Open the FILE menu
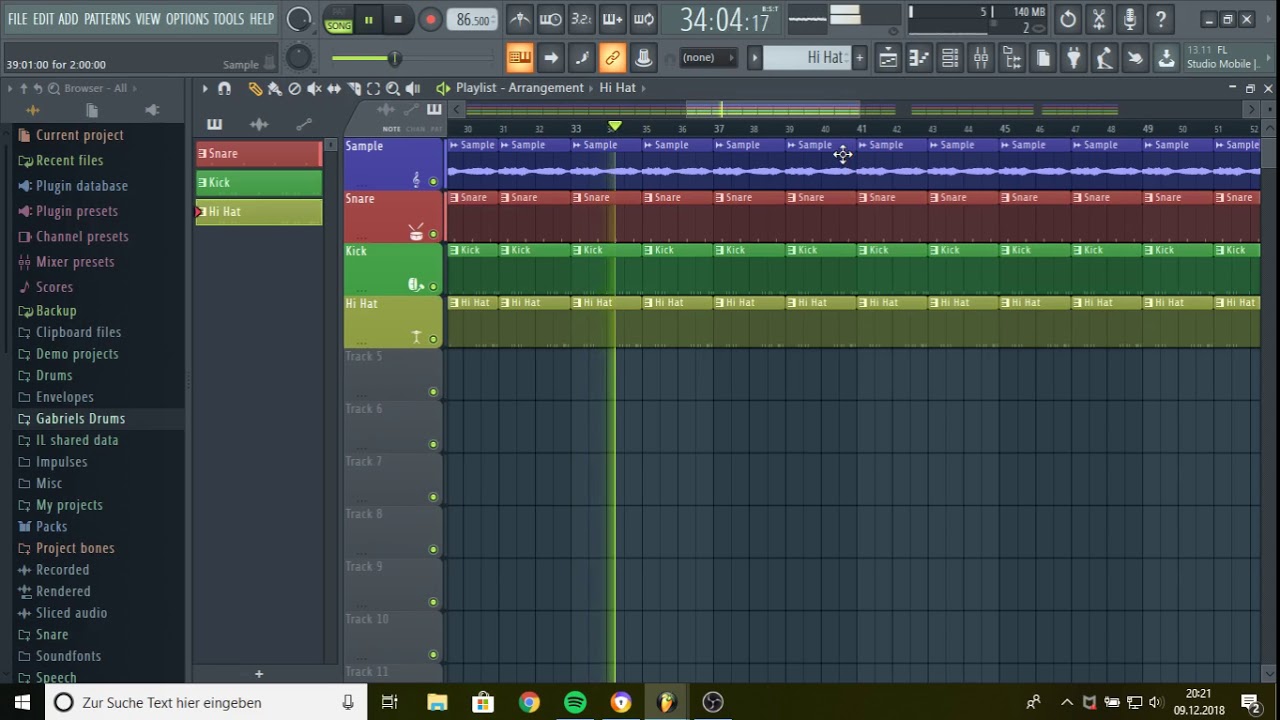 [x=17, y=19]
